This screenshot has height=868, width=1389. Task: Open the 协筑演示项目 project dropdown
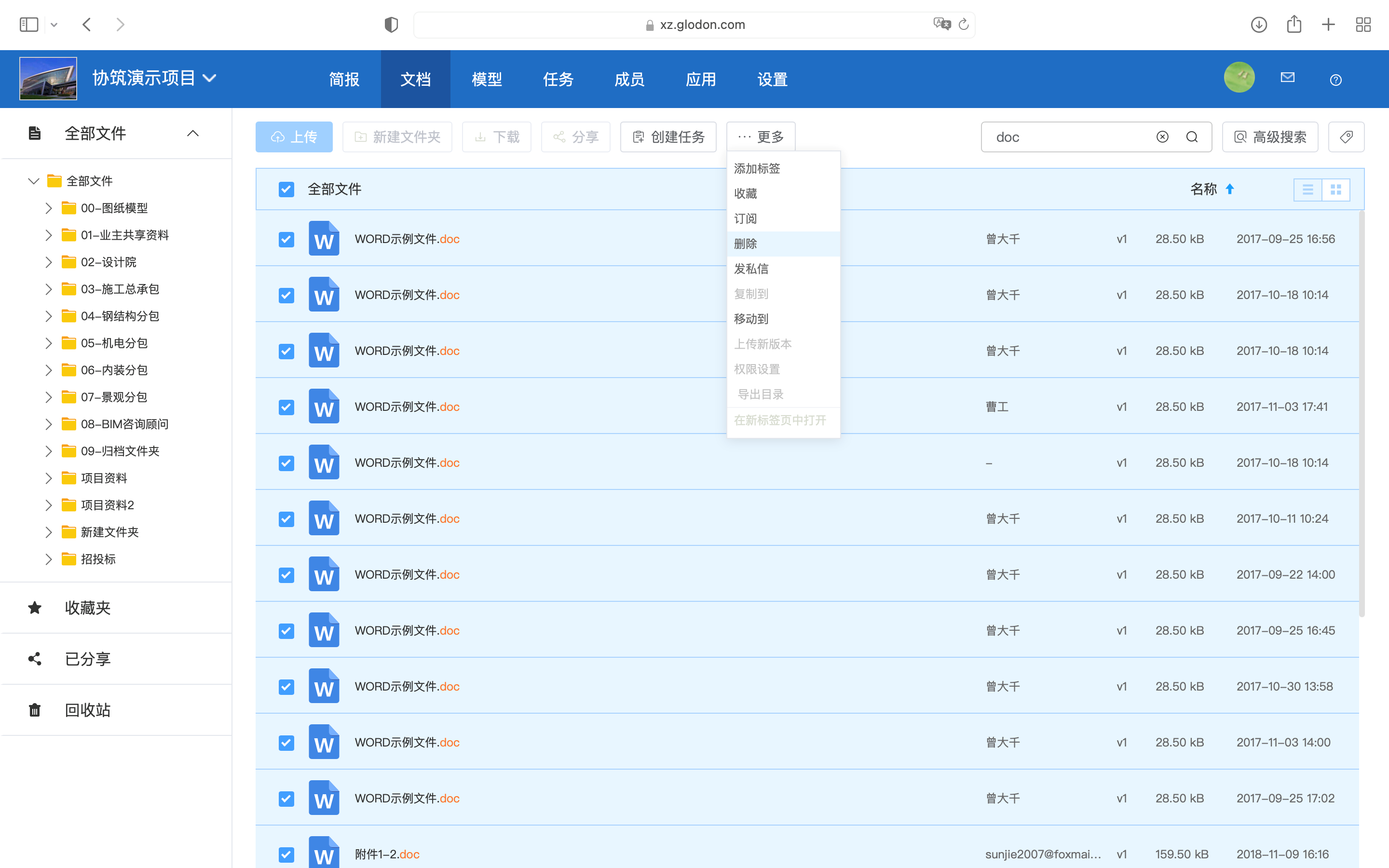click(x=211, y=78)
